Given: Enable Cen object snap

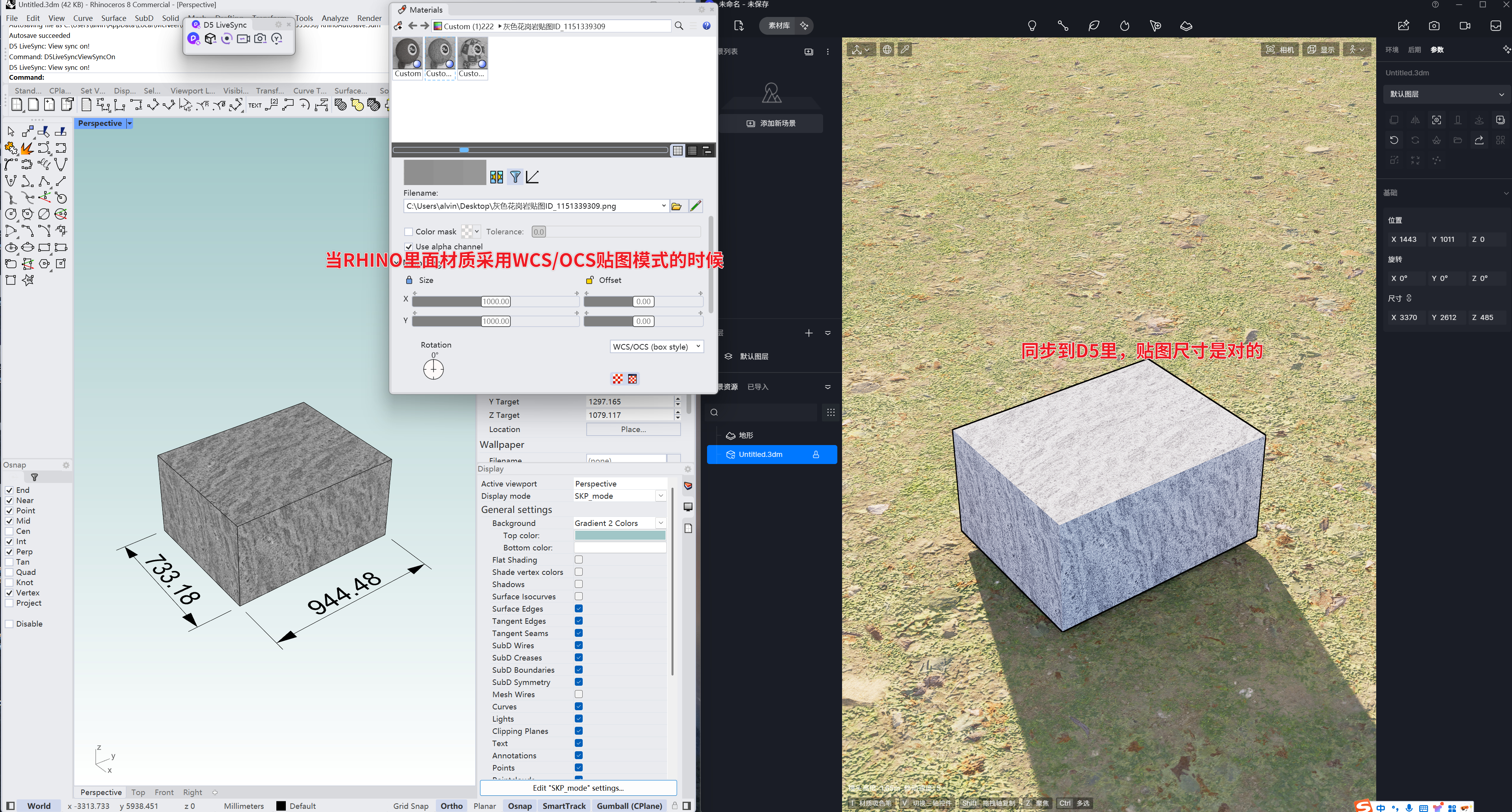Looking at the screenshot, I should click(9, 531).
